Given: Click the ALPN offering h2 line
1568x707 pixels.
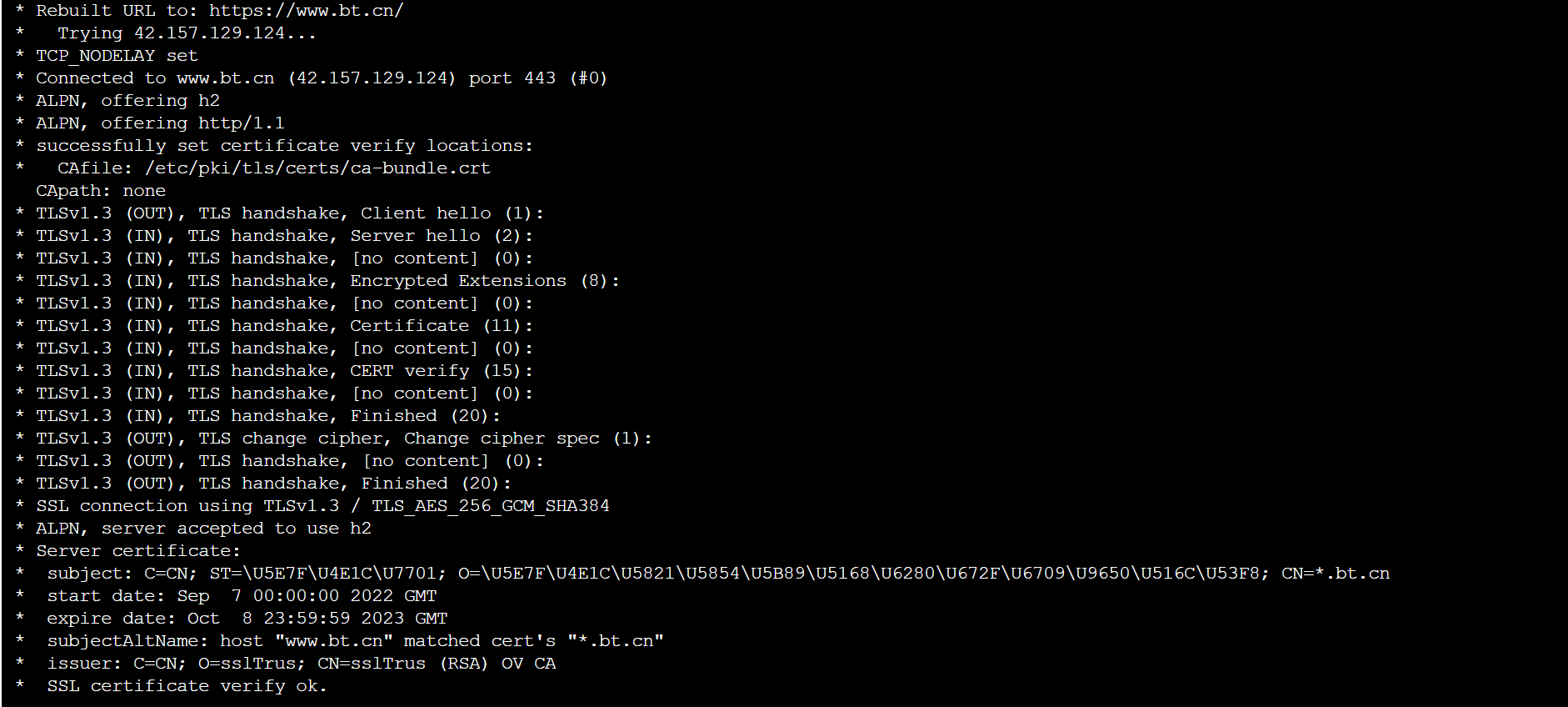Looking at the screenshot, I should pos(127,101).
